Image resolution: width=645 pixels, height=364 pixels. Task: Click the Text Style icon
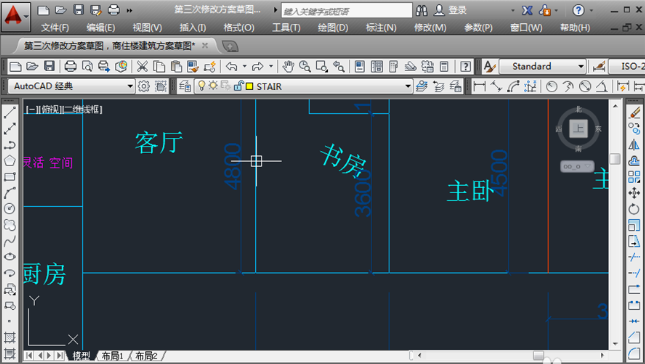490,66
